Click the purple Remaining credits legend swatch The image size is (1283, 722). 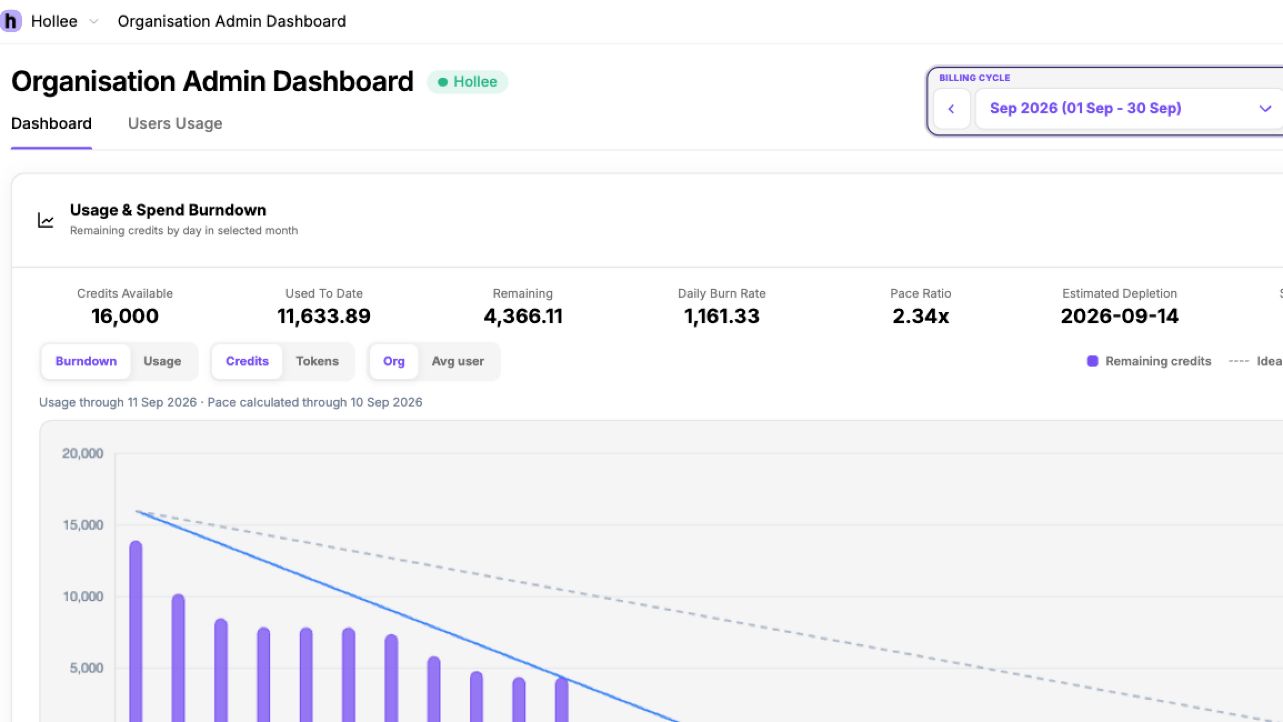1093,361
